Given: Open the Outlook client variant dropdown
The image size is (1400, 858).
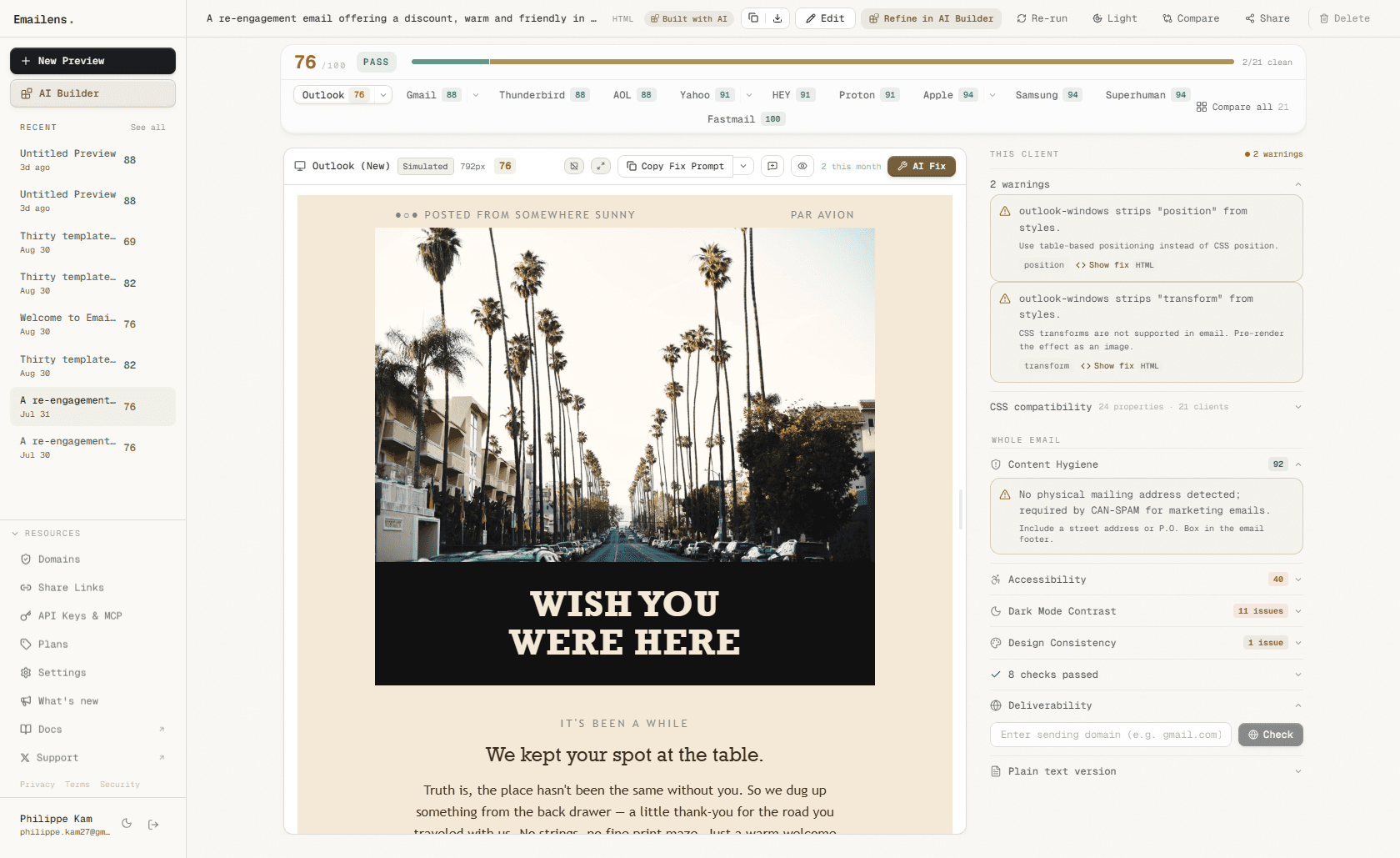Looking at the screenshot, I should pos(383,95).
